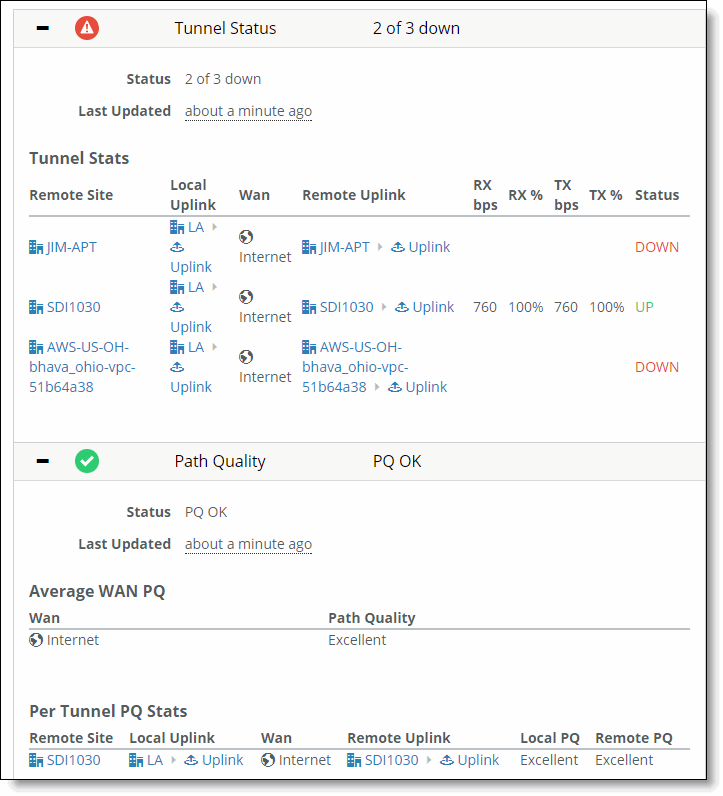Image resolution: width=723 pixels, height=796 pixels.
Task: Open the AWS-US-OH-bhava_ohio-vpc remote site link
Action: coord(82,367)
